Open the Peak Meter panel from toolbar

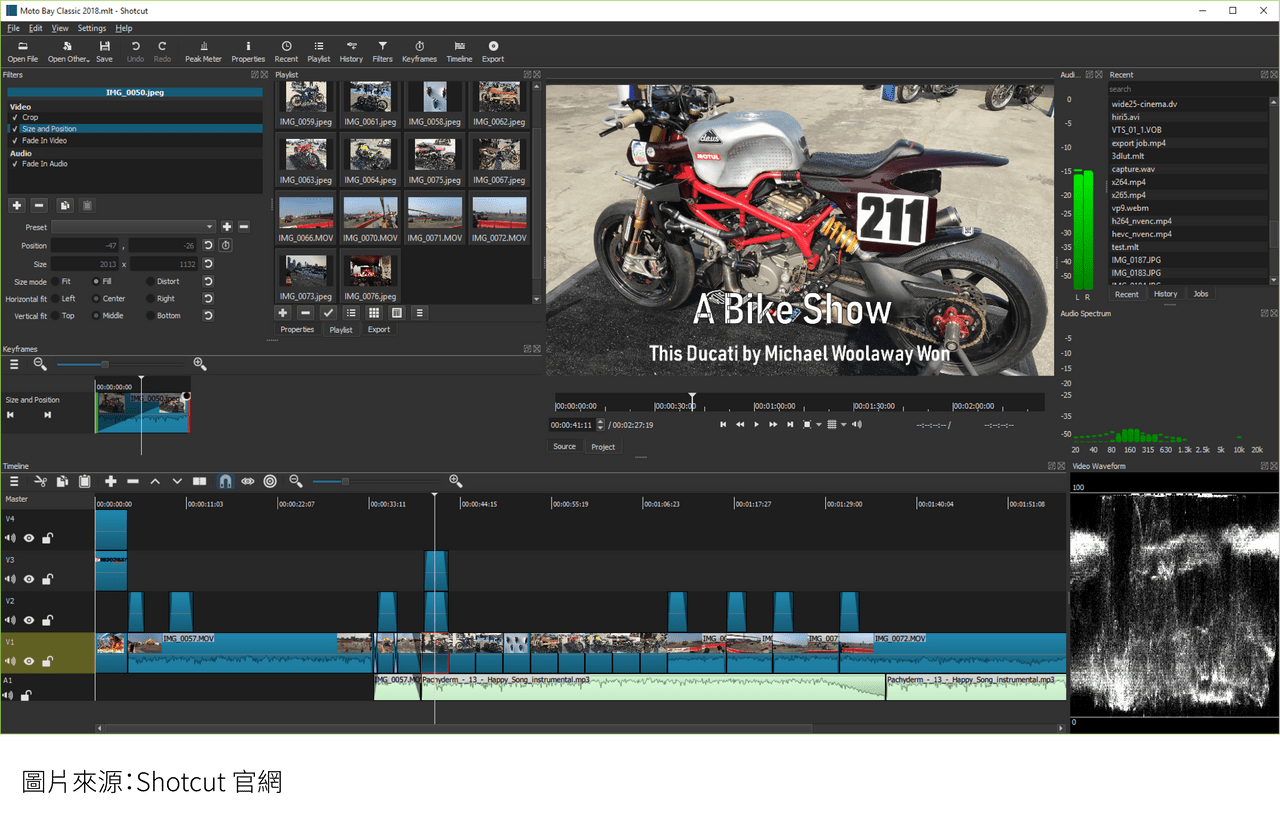[x=203, y=51]
